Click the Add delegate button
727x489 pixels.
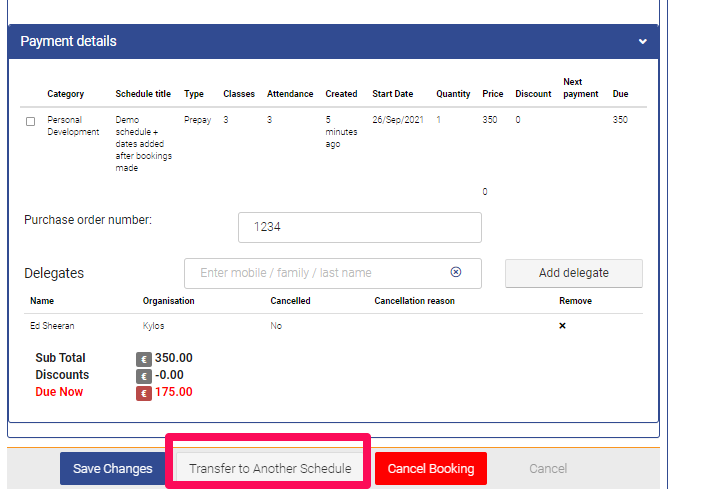(573, 273)
